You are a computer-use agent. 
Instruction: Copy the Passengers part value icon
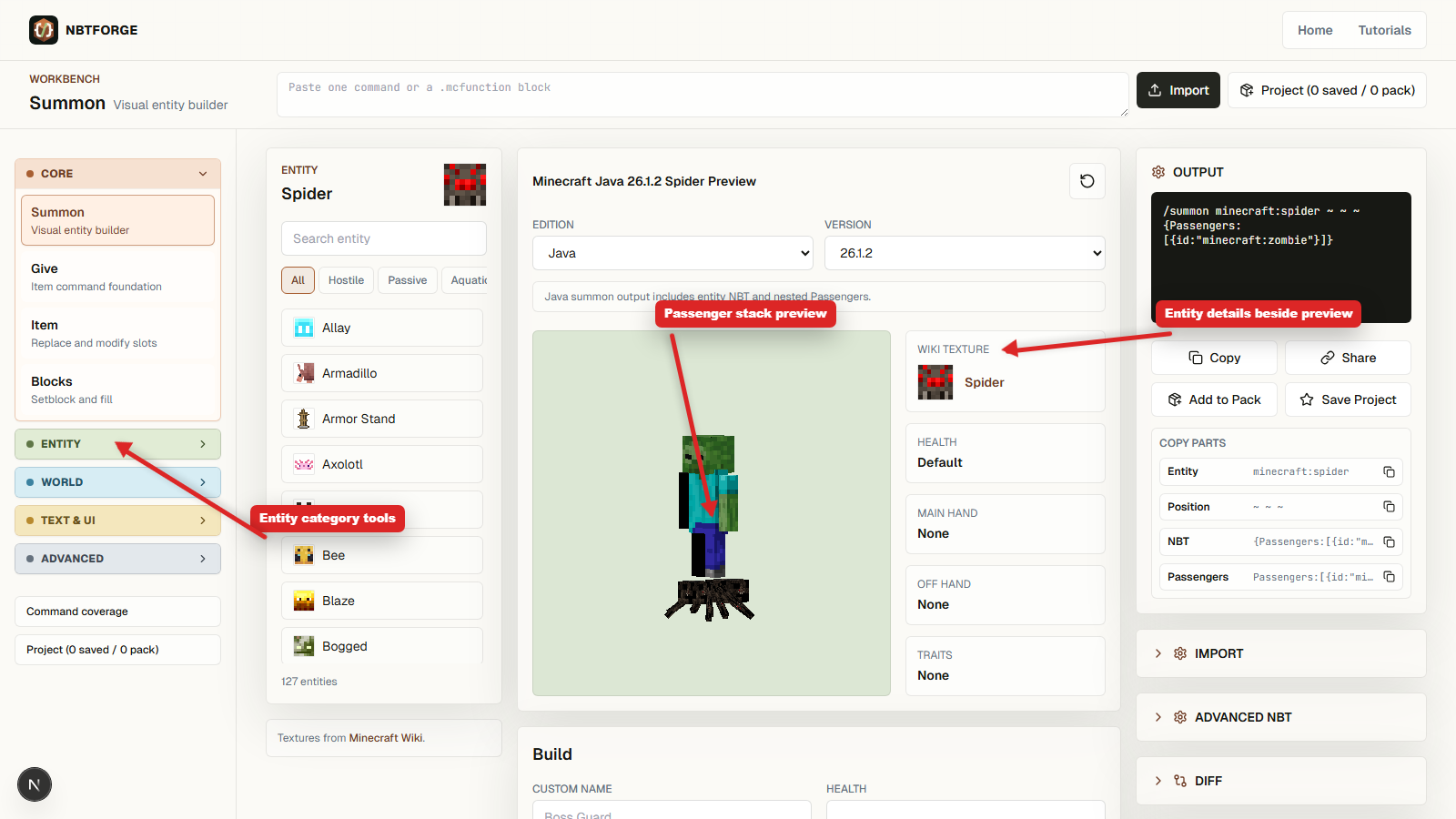click(1389, 577)
